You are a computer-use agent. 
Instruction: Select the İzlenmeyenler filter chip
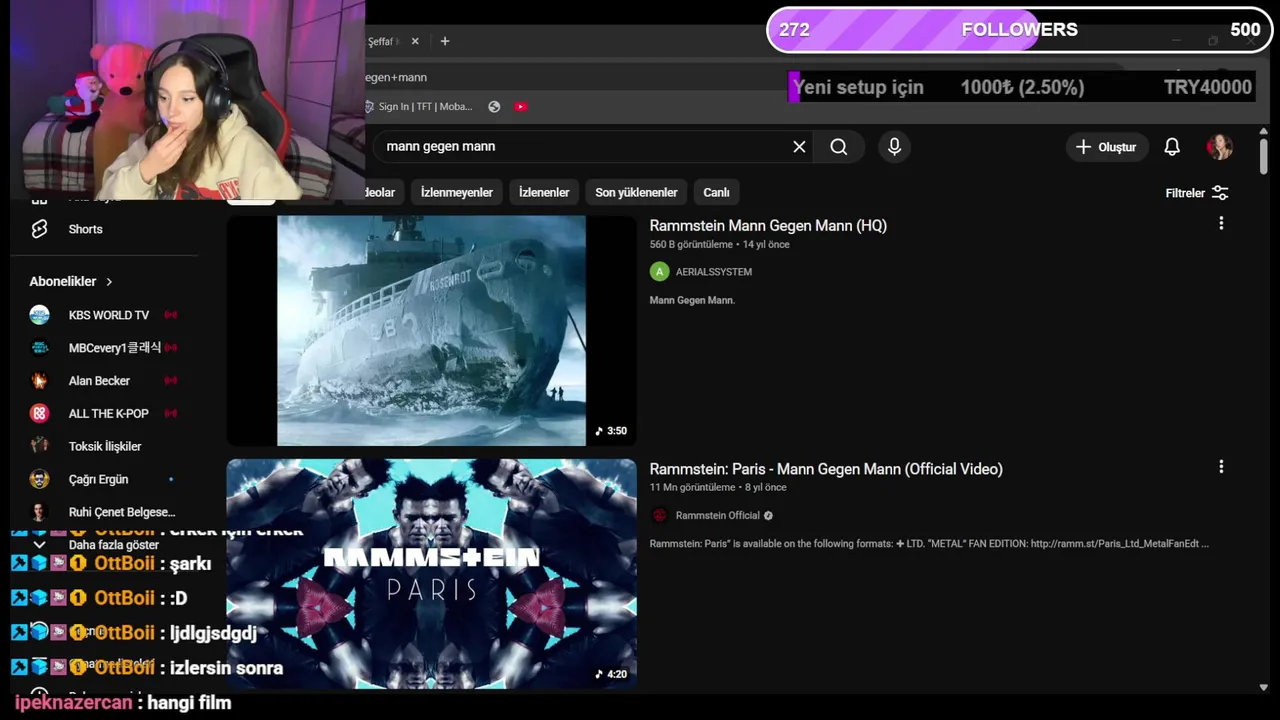tap(457, 192)
